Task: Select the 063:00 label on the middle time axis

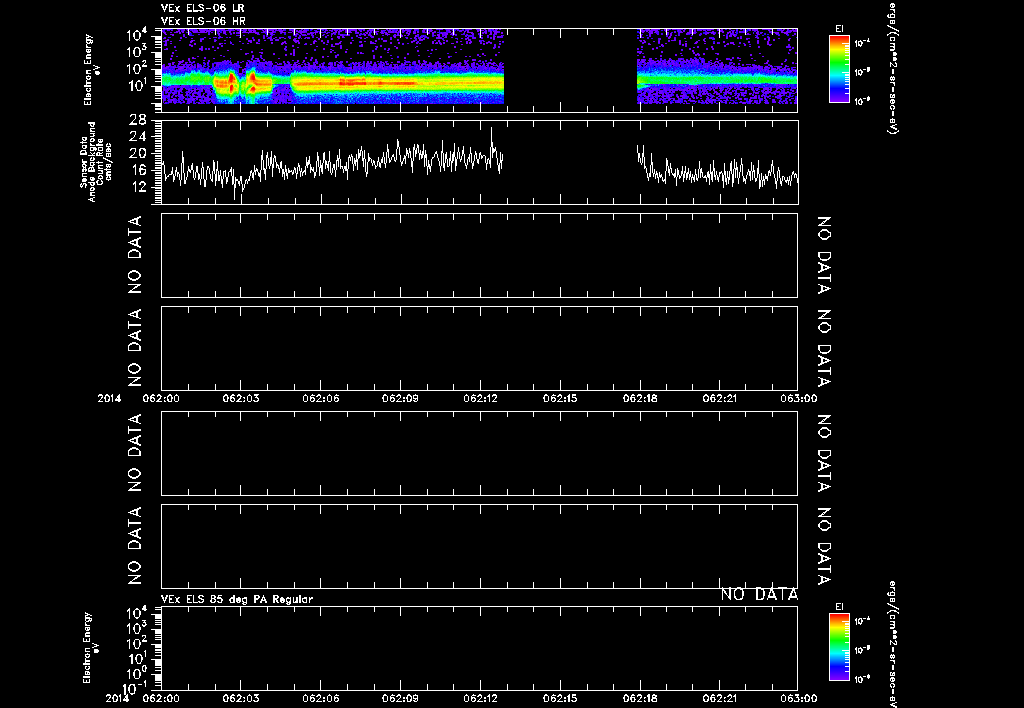Action: [797, 398]
